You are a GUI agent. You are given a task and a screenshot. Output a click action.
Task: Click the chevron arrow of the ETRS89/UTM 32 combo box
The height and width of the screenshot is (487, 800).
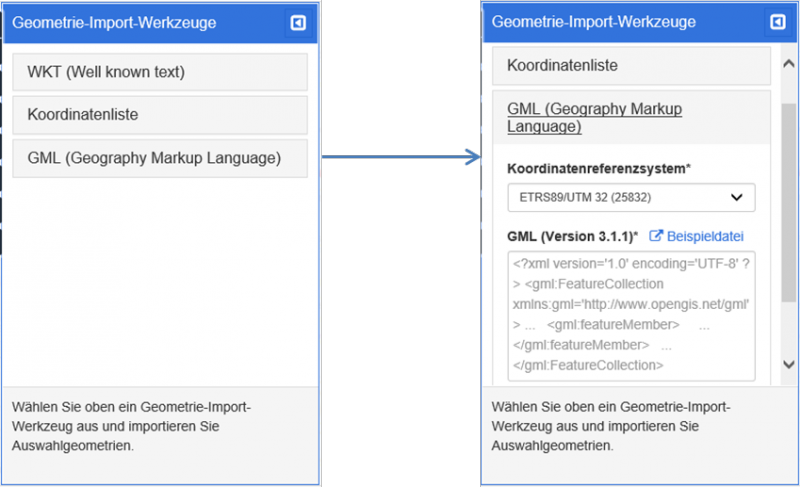click(737, 198)
